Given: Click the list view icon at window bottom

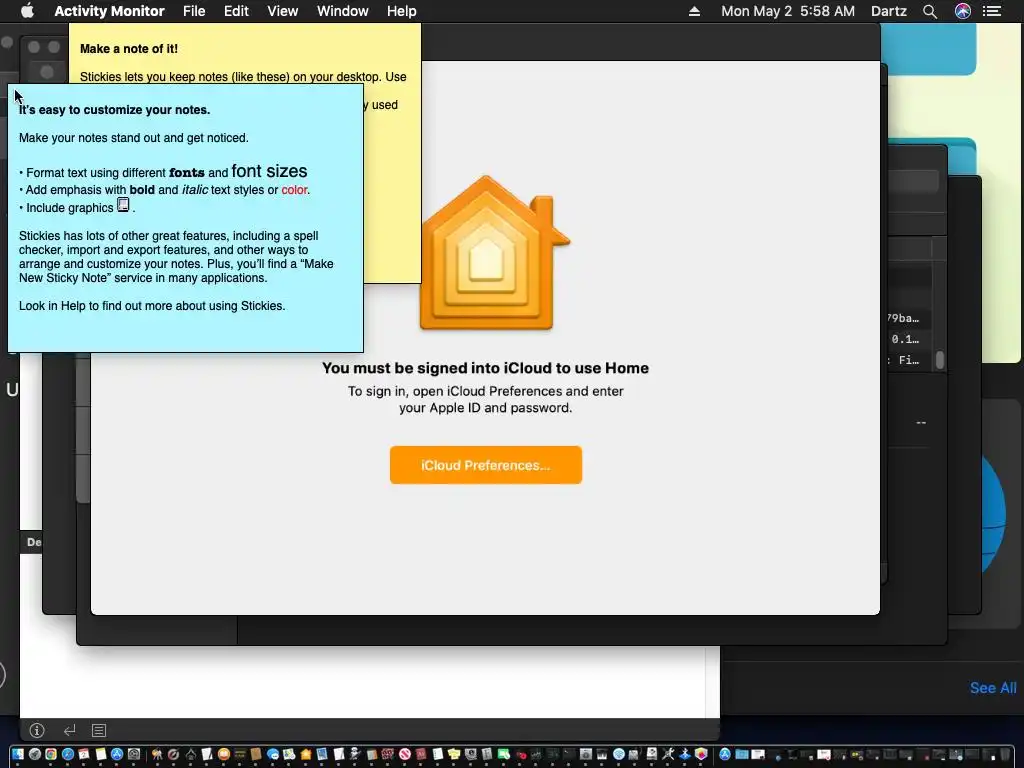Looking at the screenshot, I should point(99,730).
